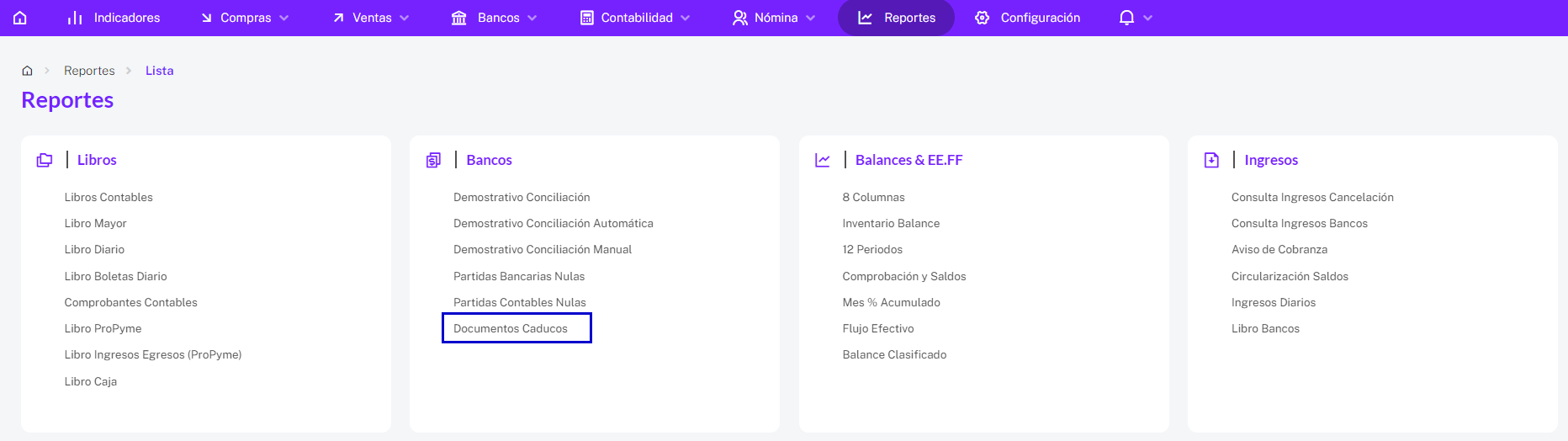
Task: Click the breadcrumb home icon
Action: pos(27,71)
